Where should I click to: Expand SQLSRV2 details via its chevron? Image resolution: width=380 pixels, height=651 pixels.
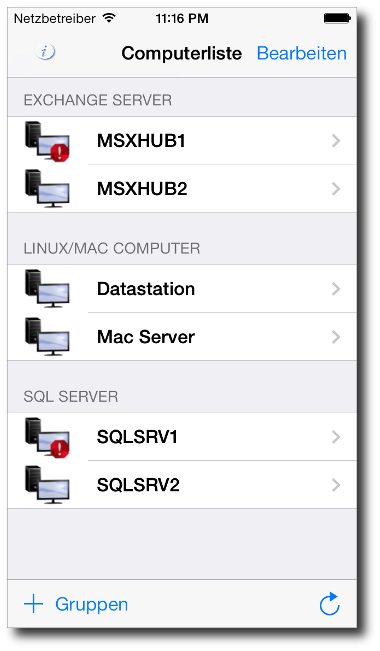[336, 485]
